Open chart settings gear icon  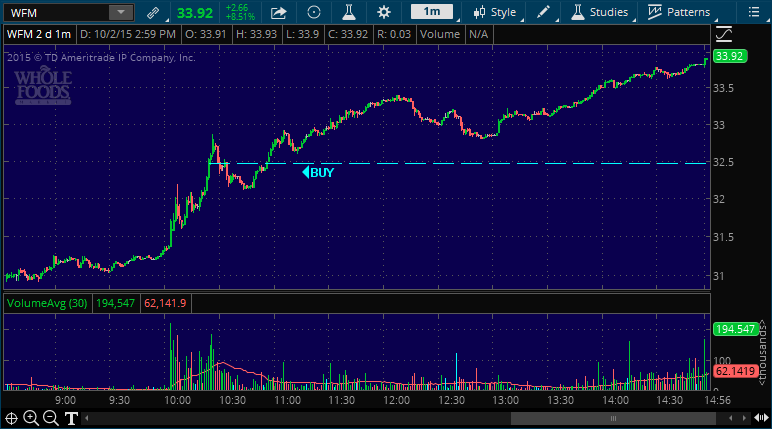pyautogui.click(x=384, y=13)
